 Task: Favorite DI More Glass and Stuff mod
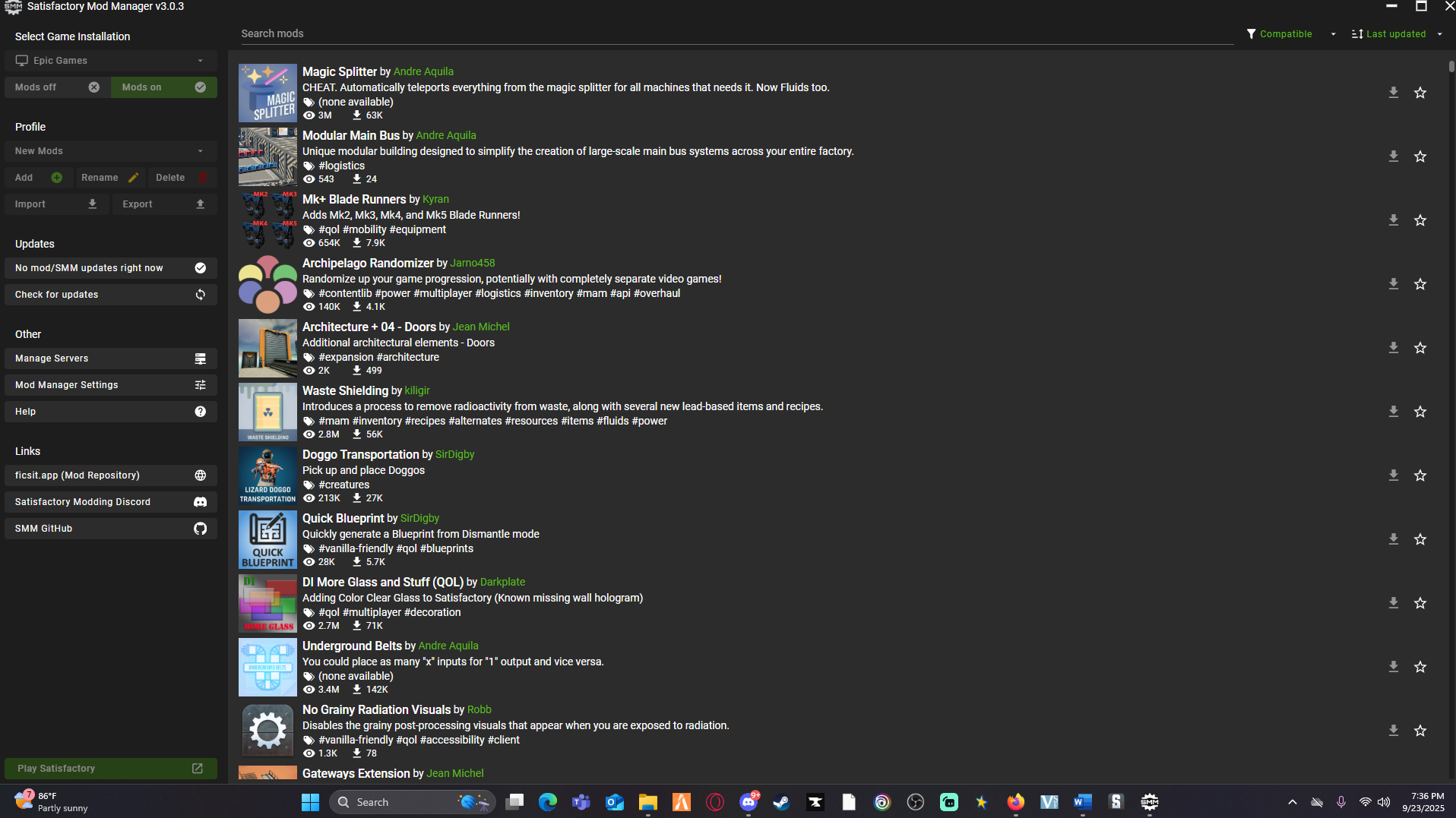coord(1420,603)
